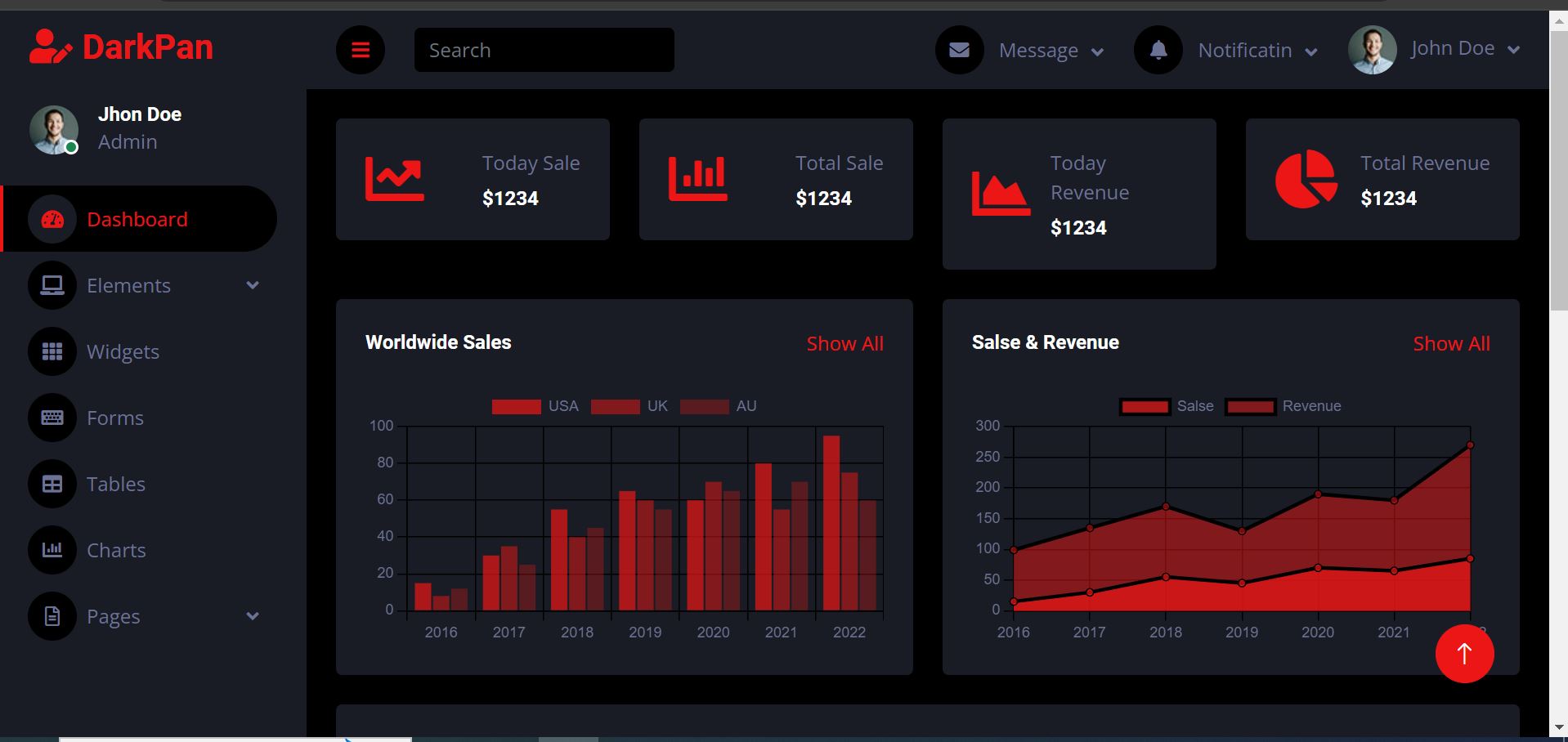Select the Charts sidebar icon
Image resolution: width=1568 pixels, height=742 pixels.
pyautogui.click(x=52, y=549)
